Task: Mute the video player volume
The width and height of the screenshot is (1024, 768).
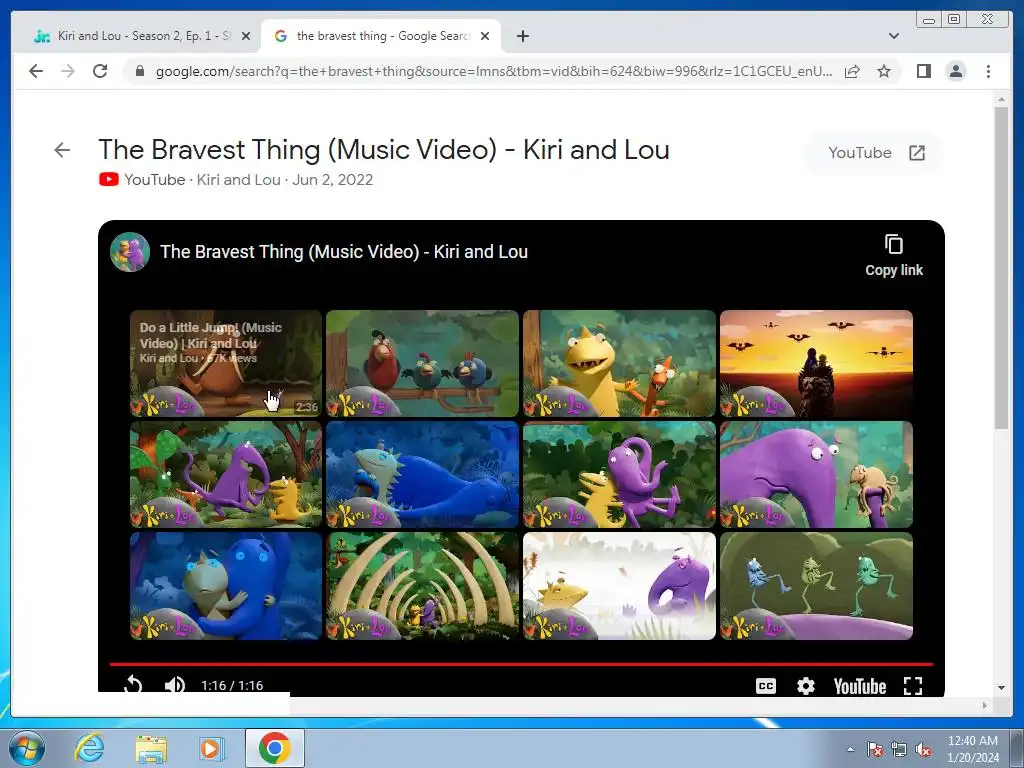Action: click(174, 685)
